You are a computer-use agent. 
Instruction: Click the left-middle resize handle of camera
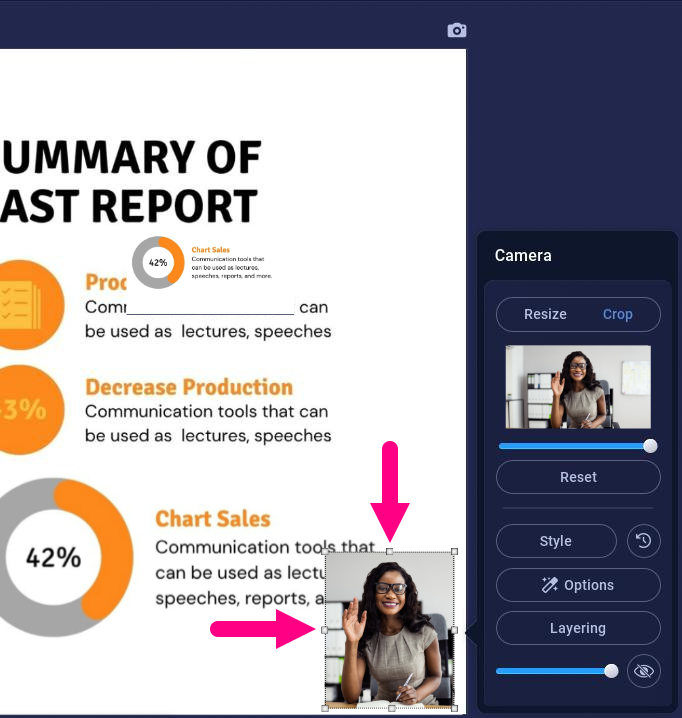(325, 630)
